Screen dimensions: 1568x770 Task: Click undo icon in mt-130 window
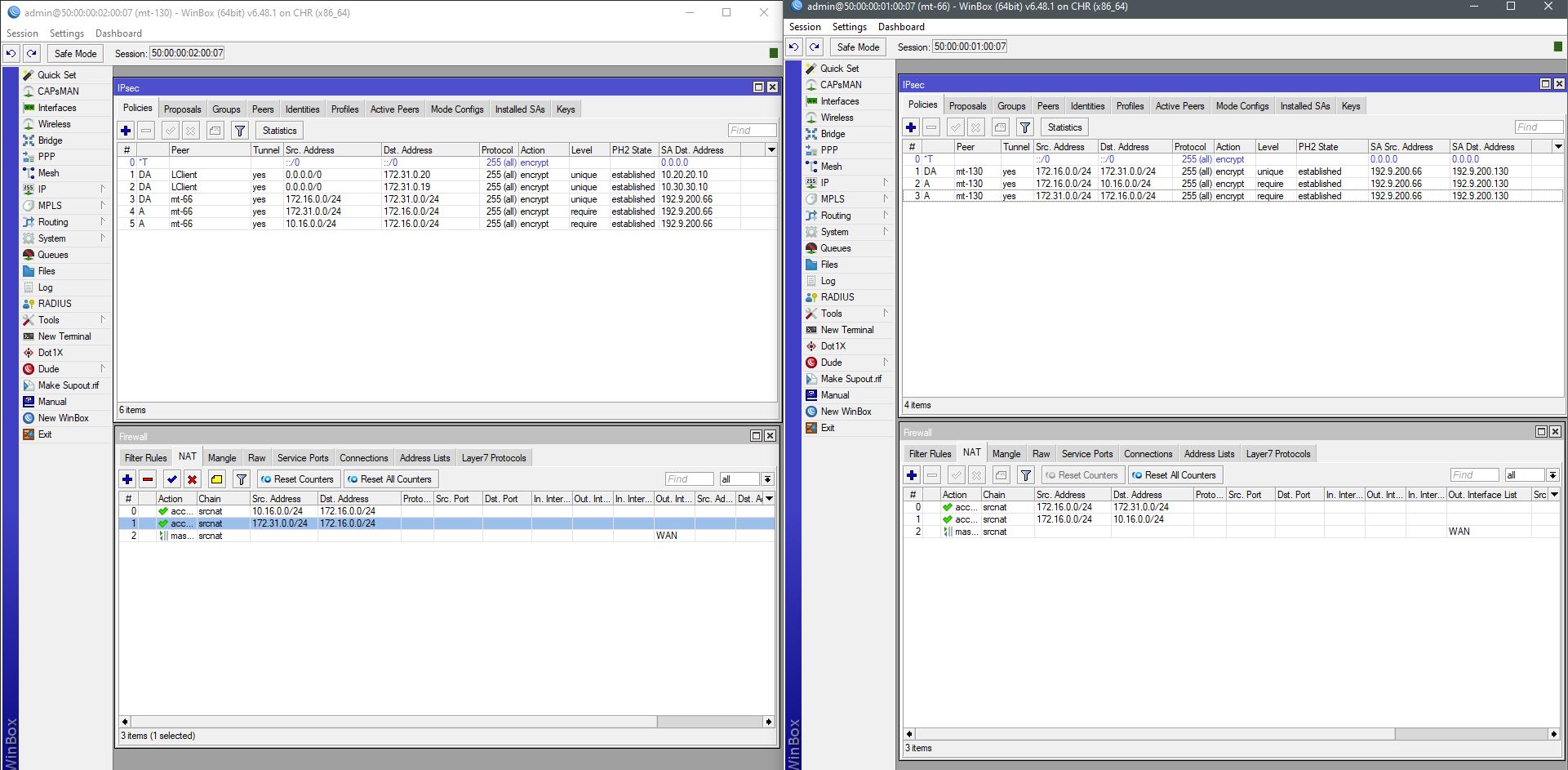pyautogui.click(x=11, y=53)
